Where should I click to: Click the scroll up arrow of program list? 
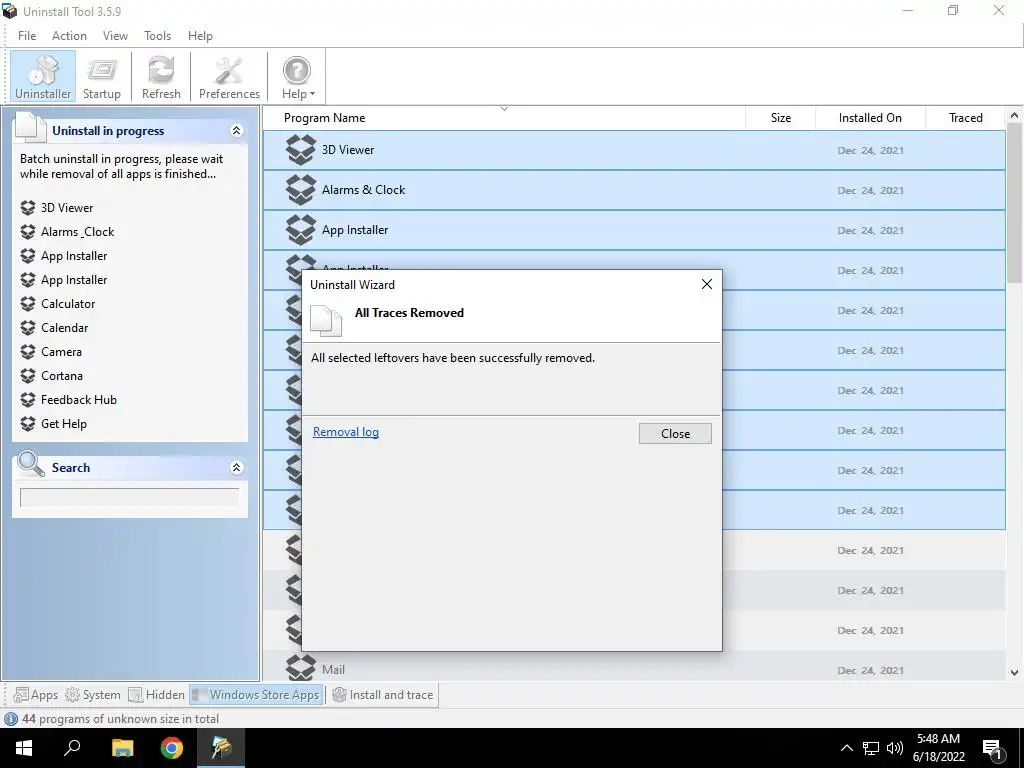point(1014,116)
